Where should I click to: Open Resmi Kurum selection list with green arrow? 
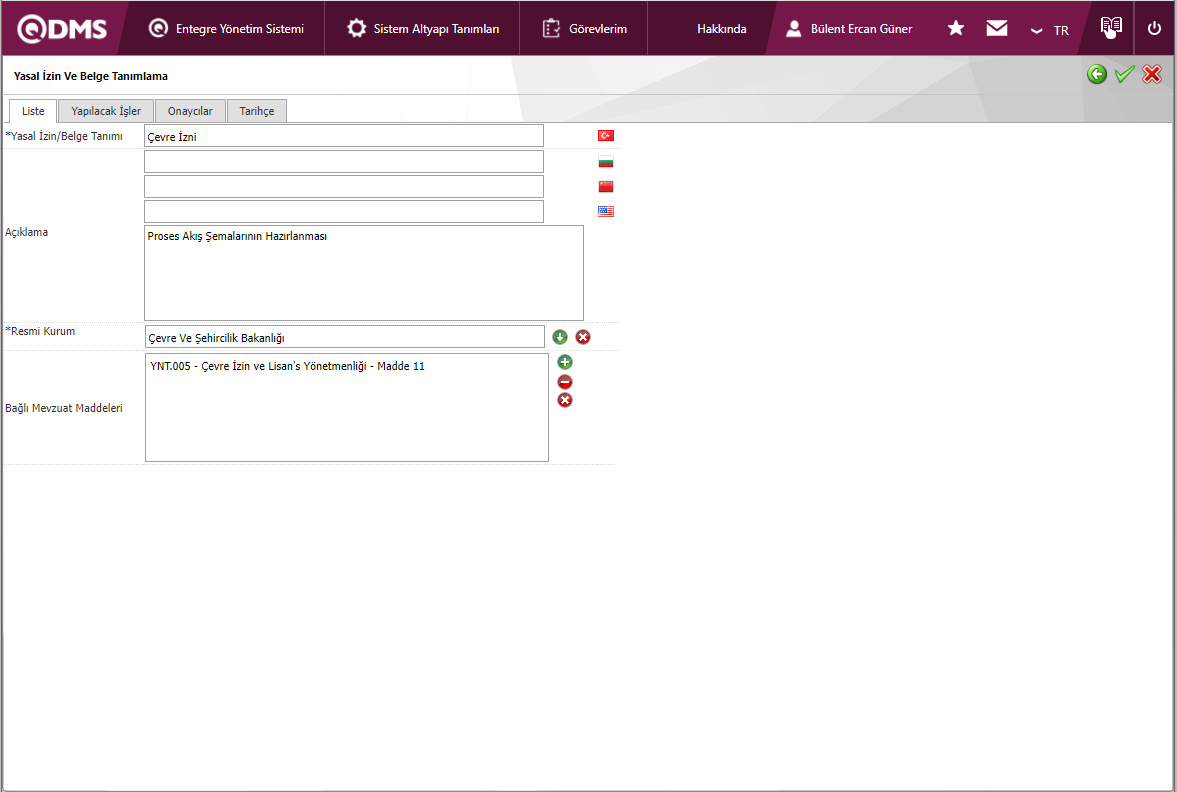coord(560,337)
